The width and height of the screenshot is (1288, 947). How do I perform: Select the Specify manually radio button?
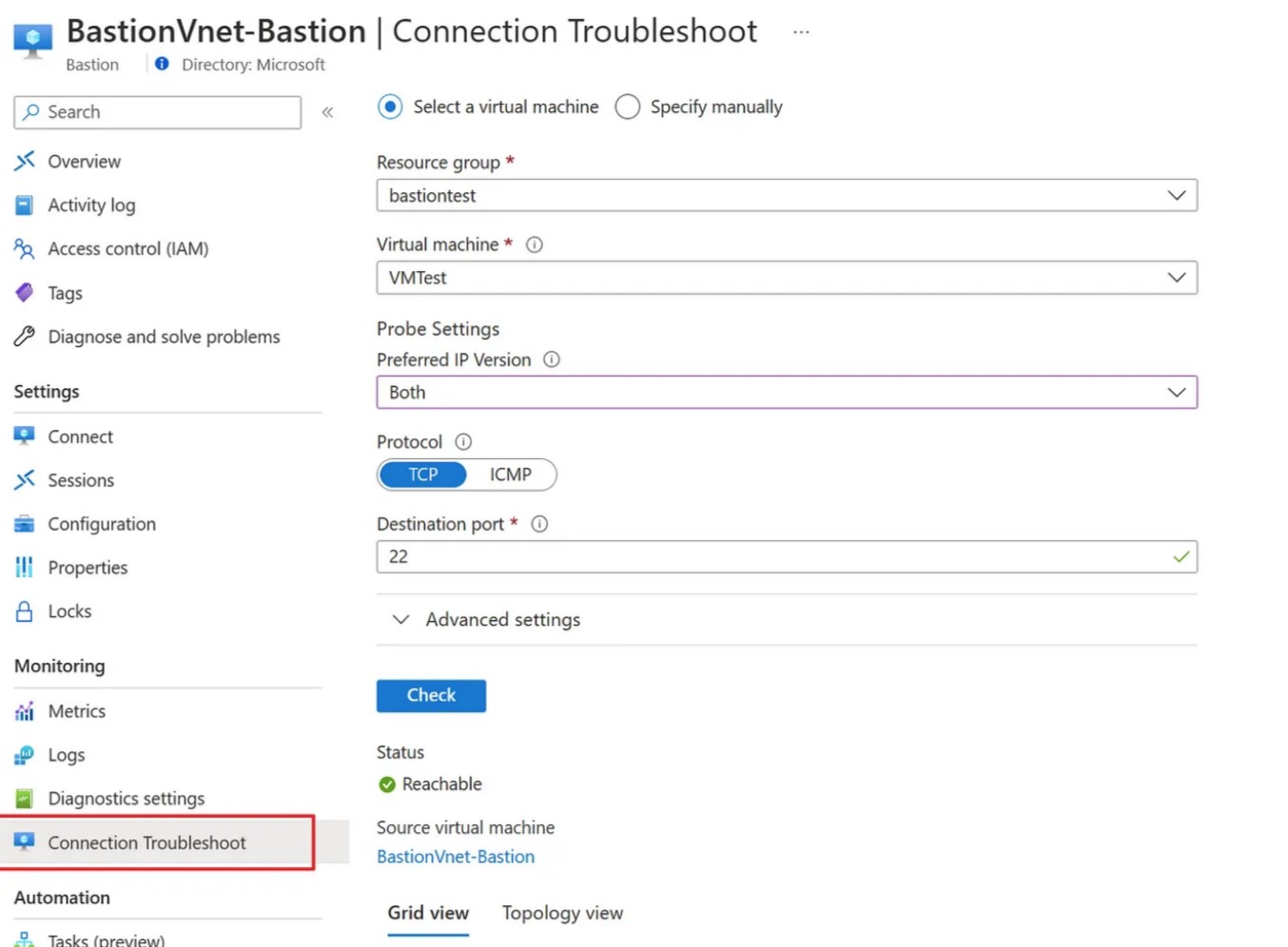pyautogui.click(x=628, y=107)
